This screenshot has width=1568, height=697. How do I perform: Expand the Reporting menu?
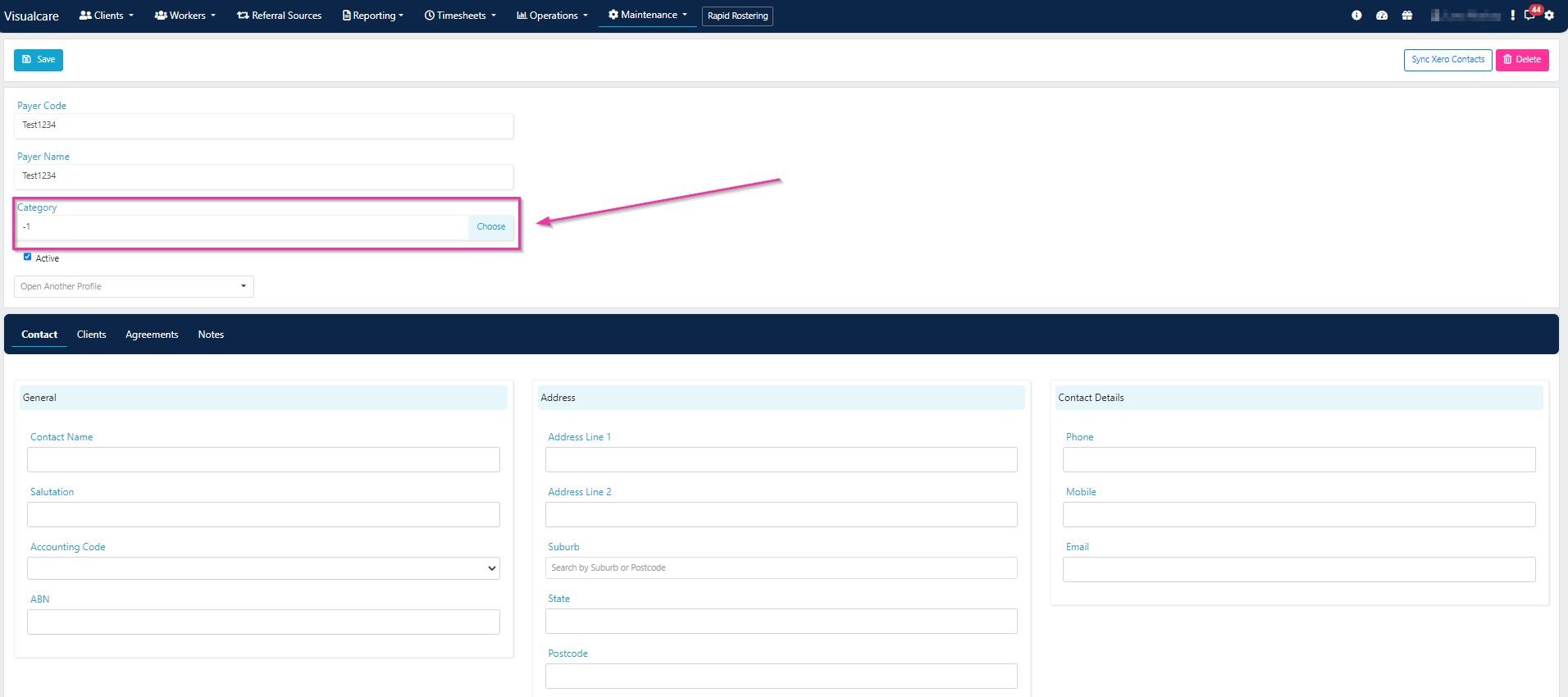point(373,16)
